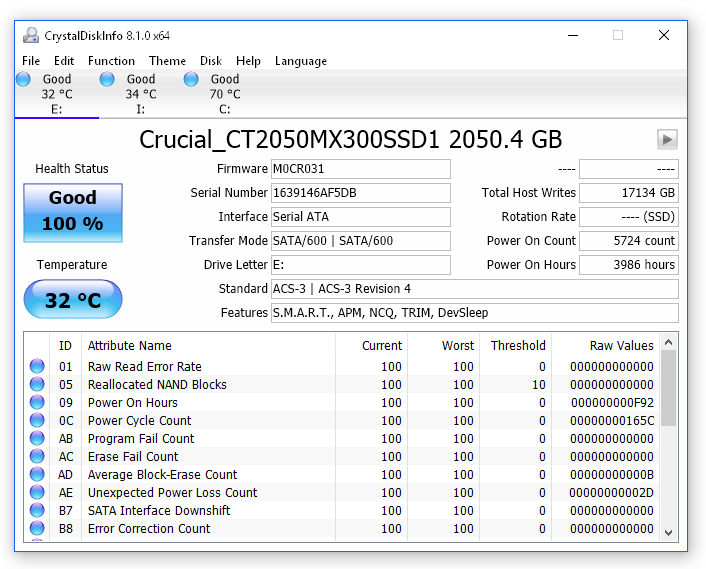Screen dimensions: 706x569
Task: Open the Function menu
Action: click(111, 61)
